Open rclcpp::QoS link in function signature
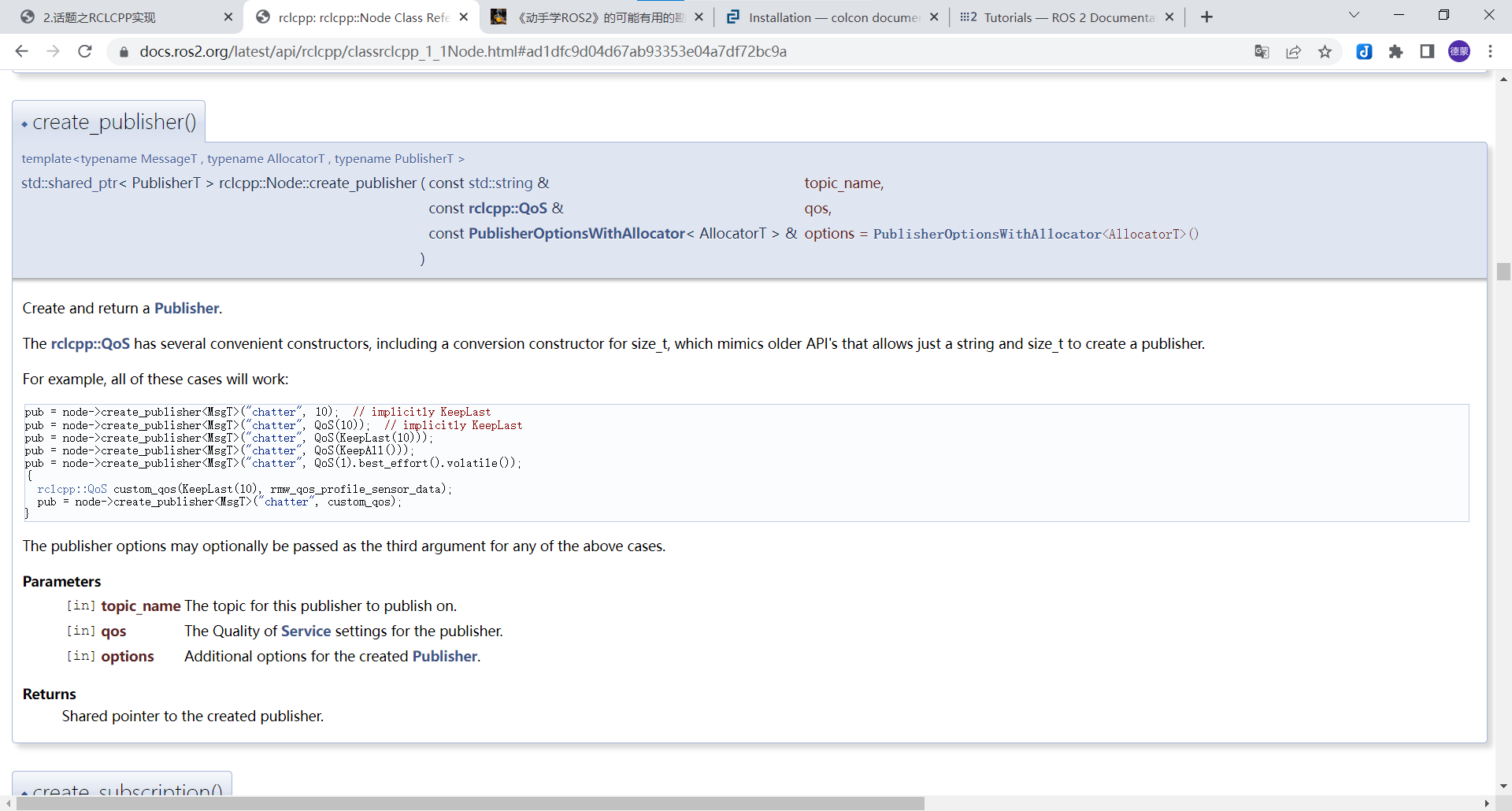 [x=508, y=208]
